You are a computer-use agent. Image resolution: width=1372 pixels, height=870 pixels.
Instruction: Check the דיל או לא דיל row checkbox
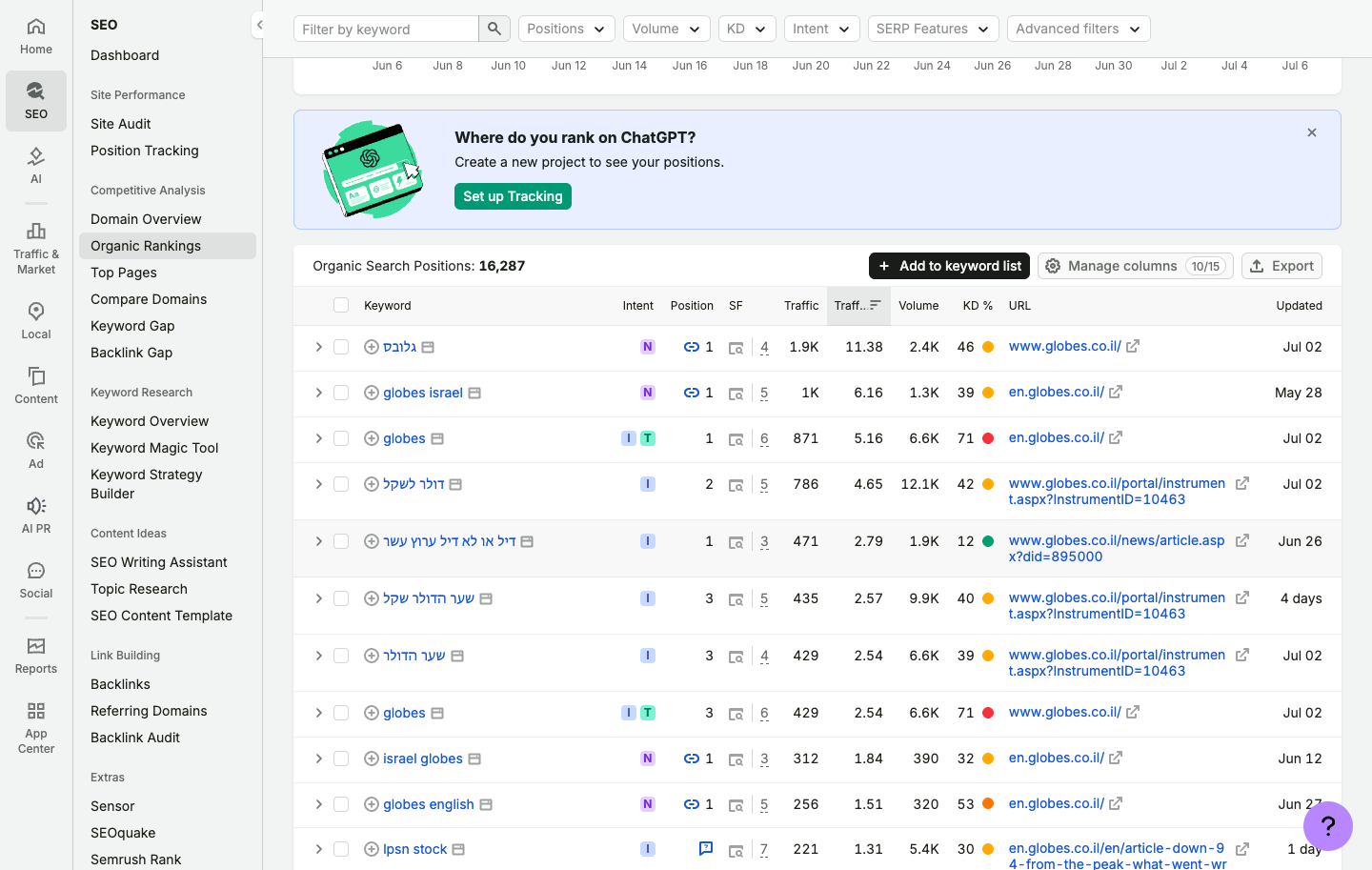[341, 541]
